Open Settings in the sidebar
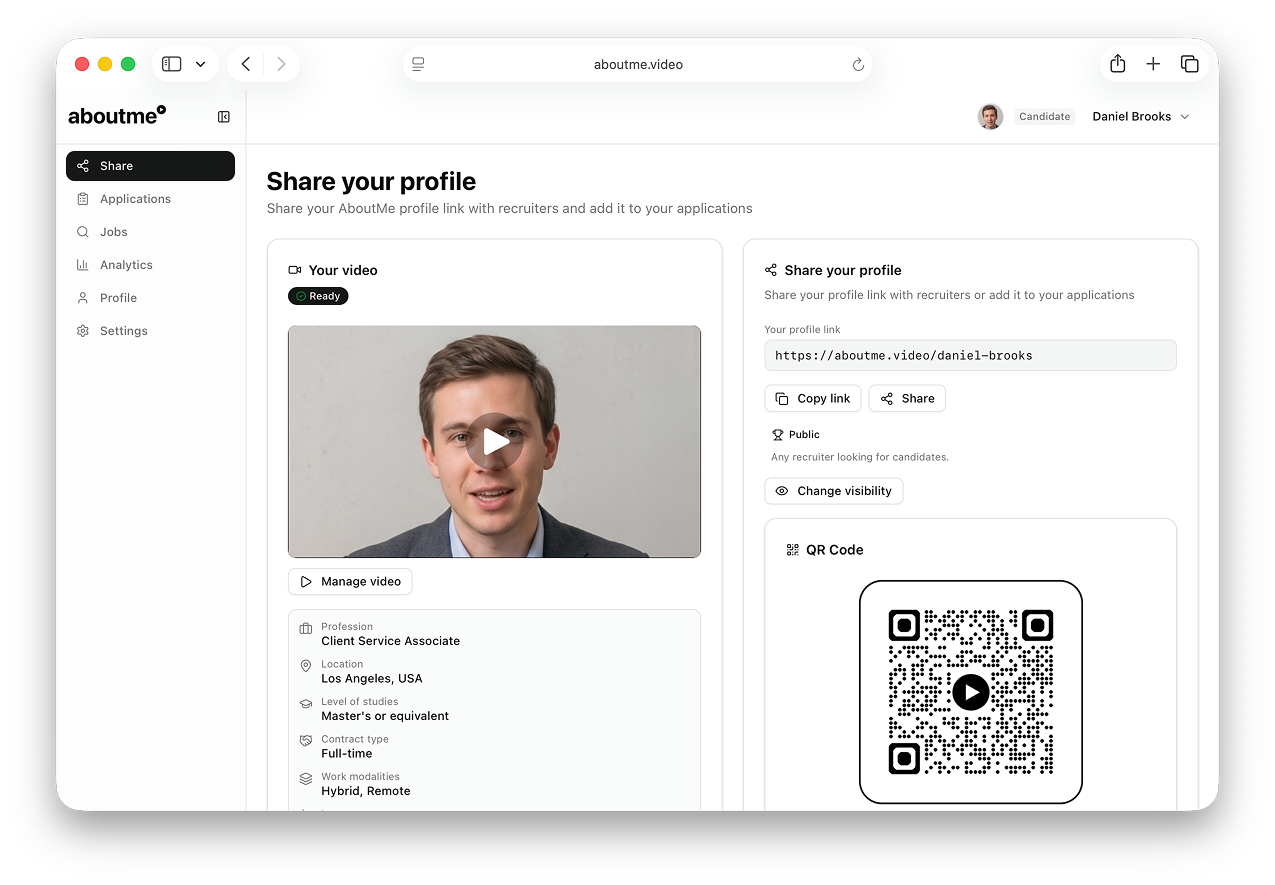Screen dimensions: 1275x885 [150, 331]
